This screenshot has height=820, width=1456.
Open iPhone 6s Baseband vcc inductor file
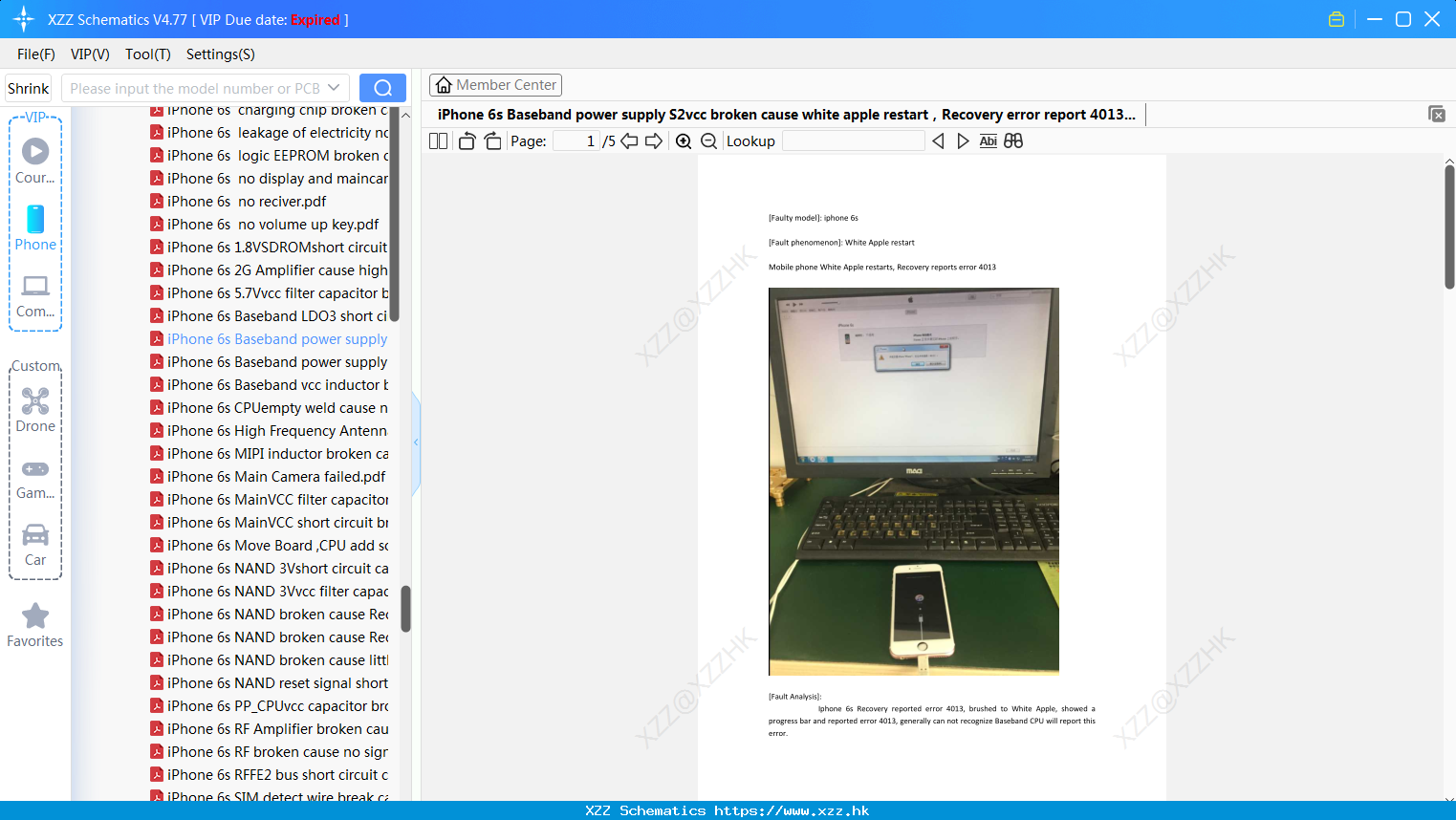pyautogui.click(x=269, y=385)
